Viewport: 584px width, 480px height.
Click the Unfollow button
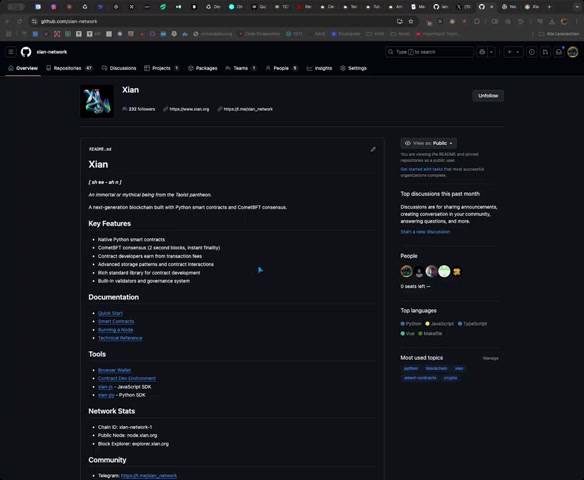point(488,96)
